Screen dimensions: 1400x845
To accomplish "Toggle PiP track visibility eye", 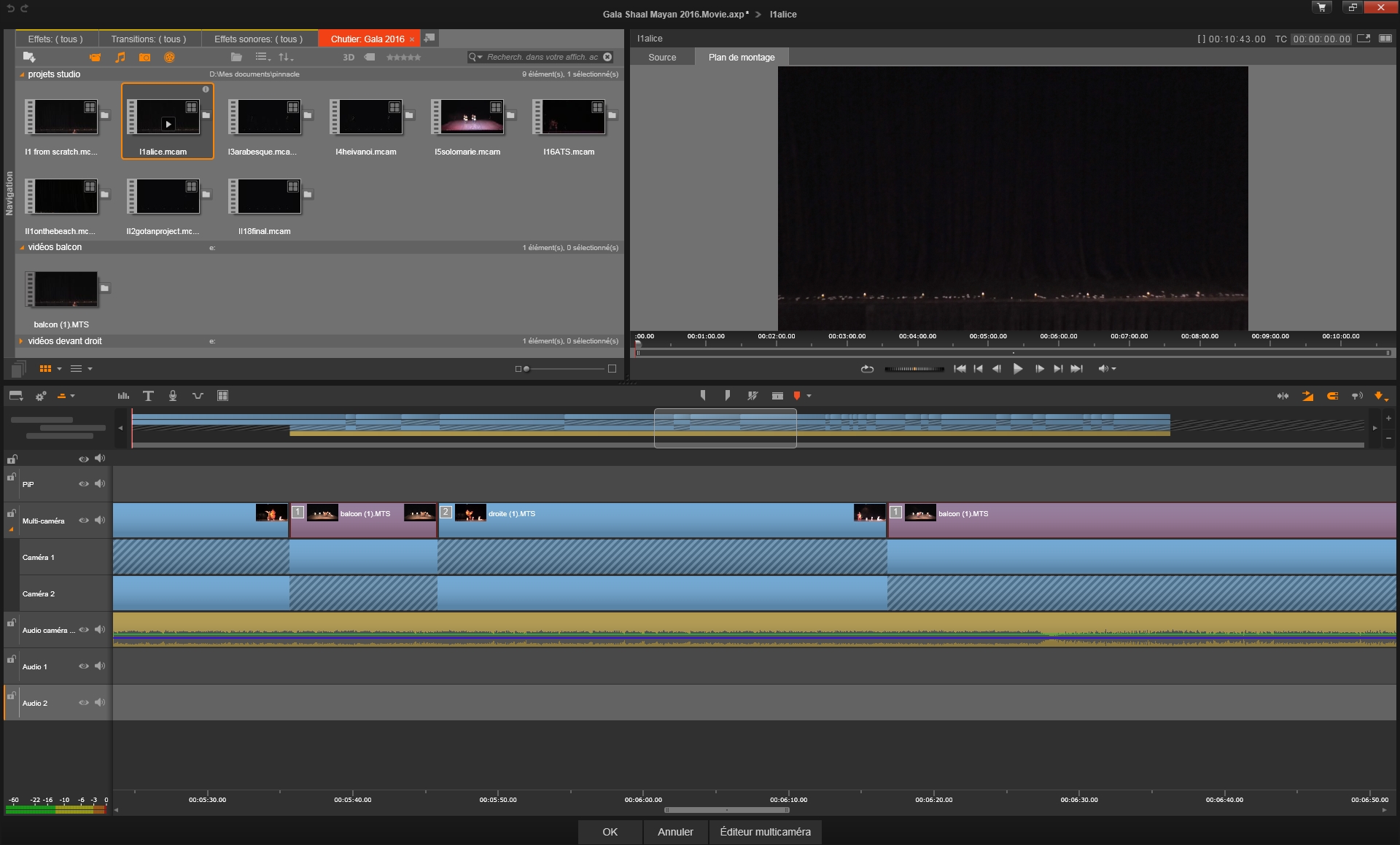I will click(84, 484).
